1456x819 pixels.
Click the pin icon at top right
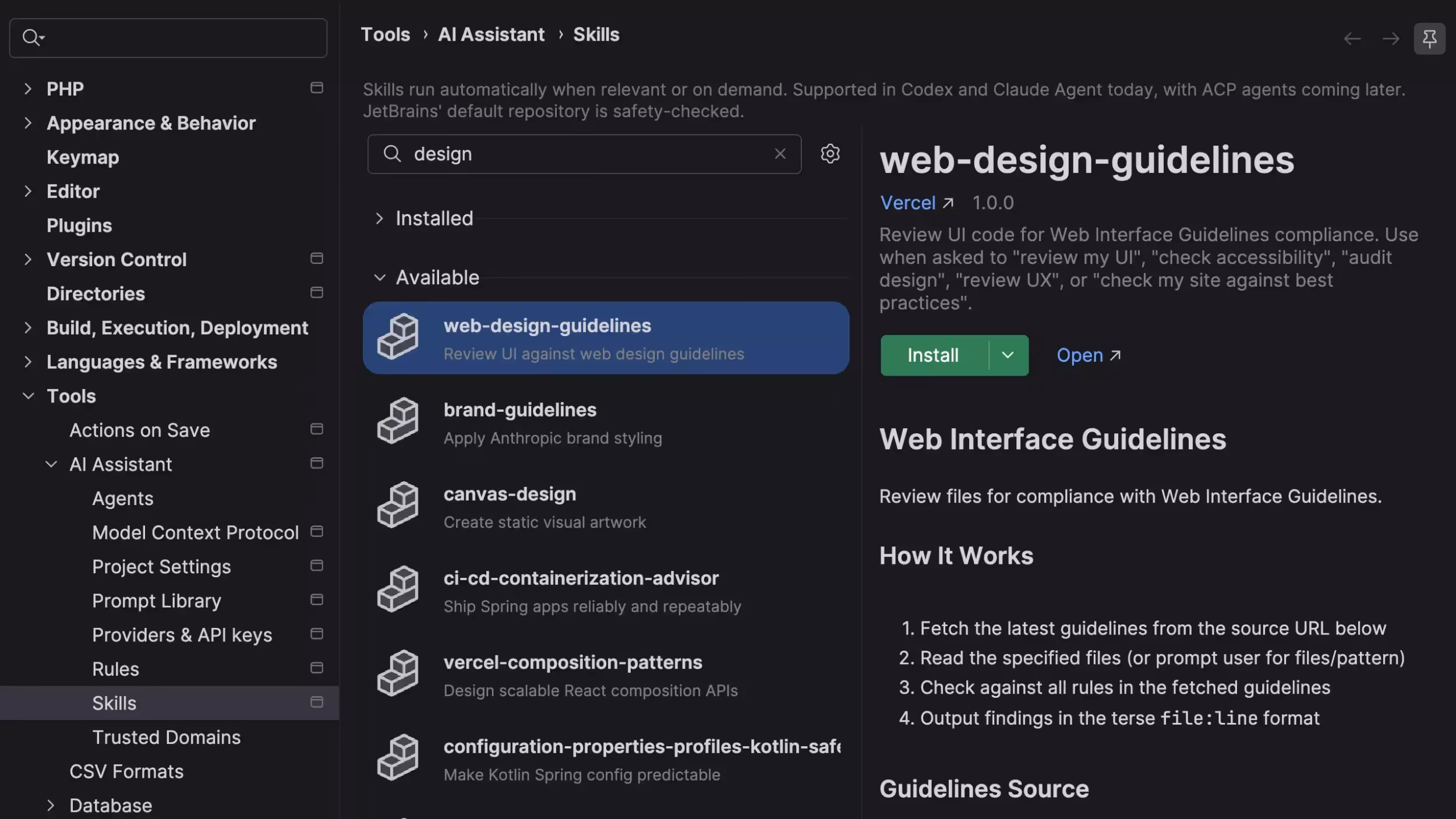[1429, 39]
